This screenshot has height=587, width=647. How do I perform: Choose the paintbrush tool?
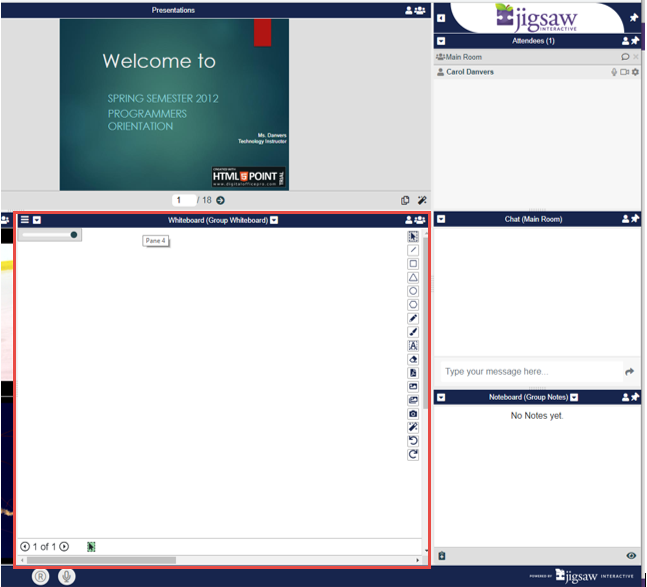413,332
